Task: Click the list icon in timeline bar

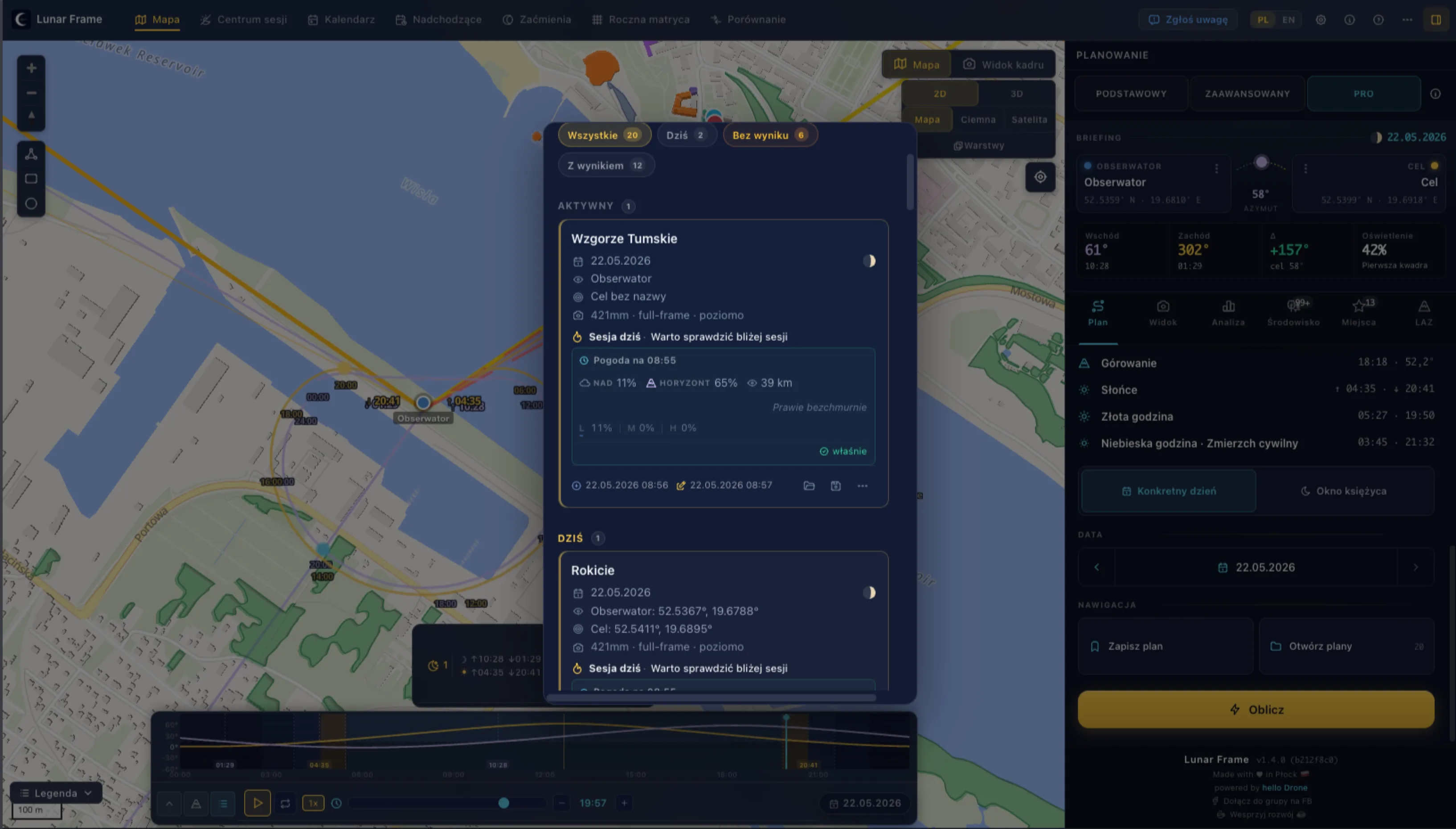Action: tap(223, 803)
